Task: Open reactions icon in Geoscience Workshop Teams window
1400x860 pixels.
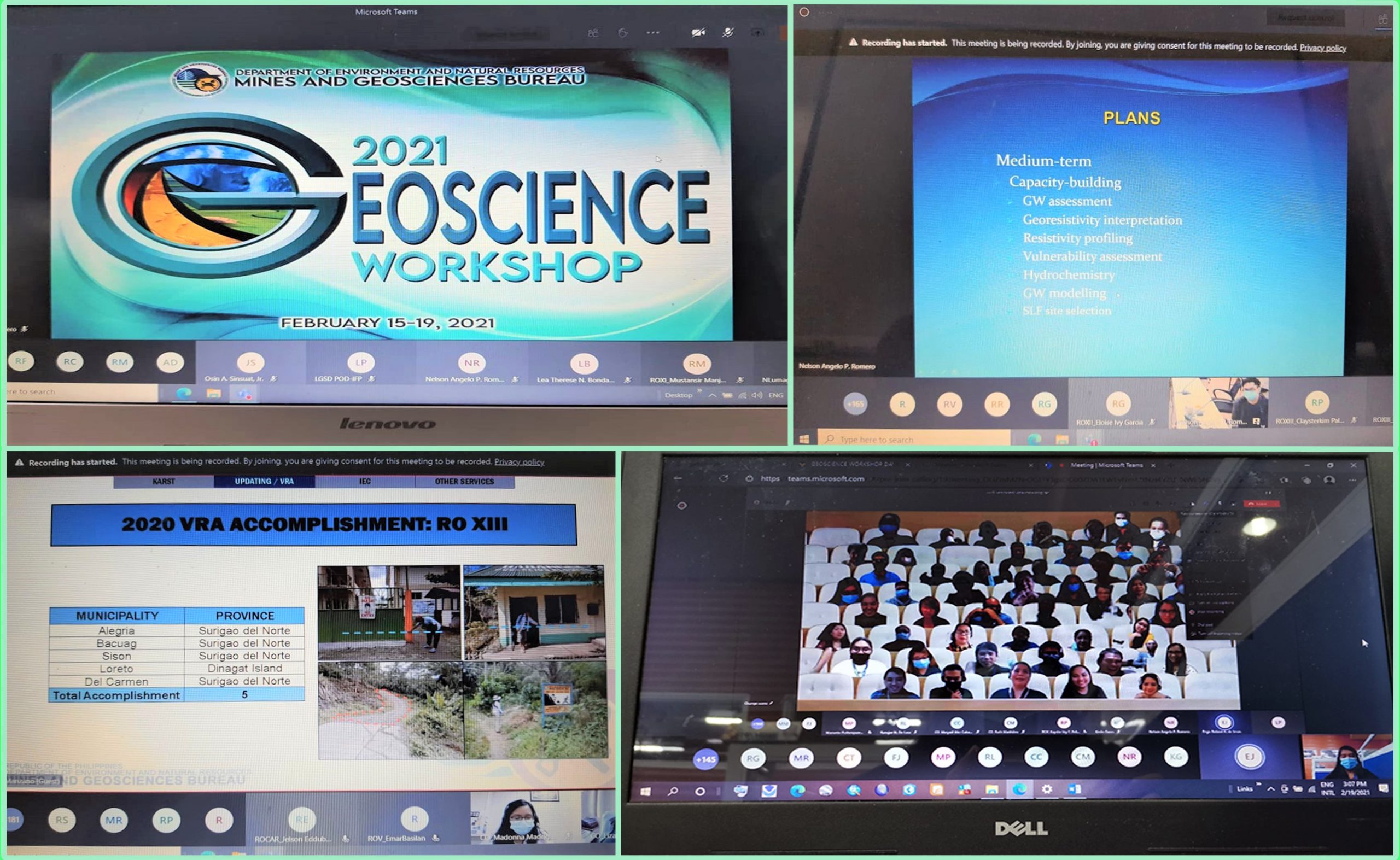Action: coord(623,33)
